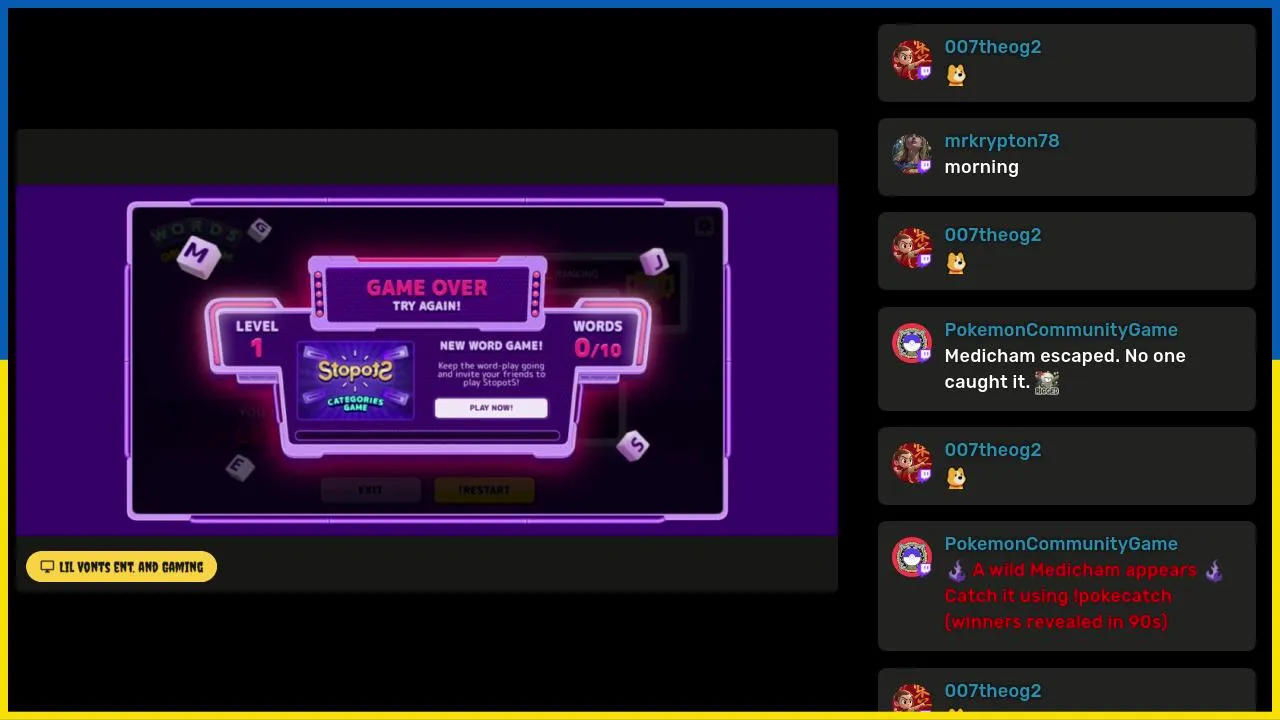Open PokemonCommunityGame username above 'Medicham escaped'

(1061, 330)
